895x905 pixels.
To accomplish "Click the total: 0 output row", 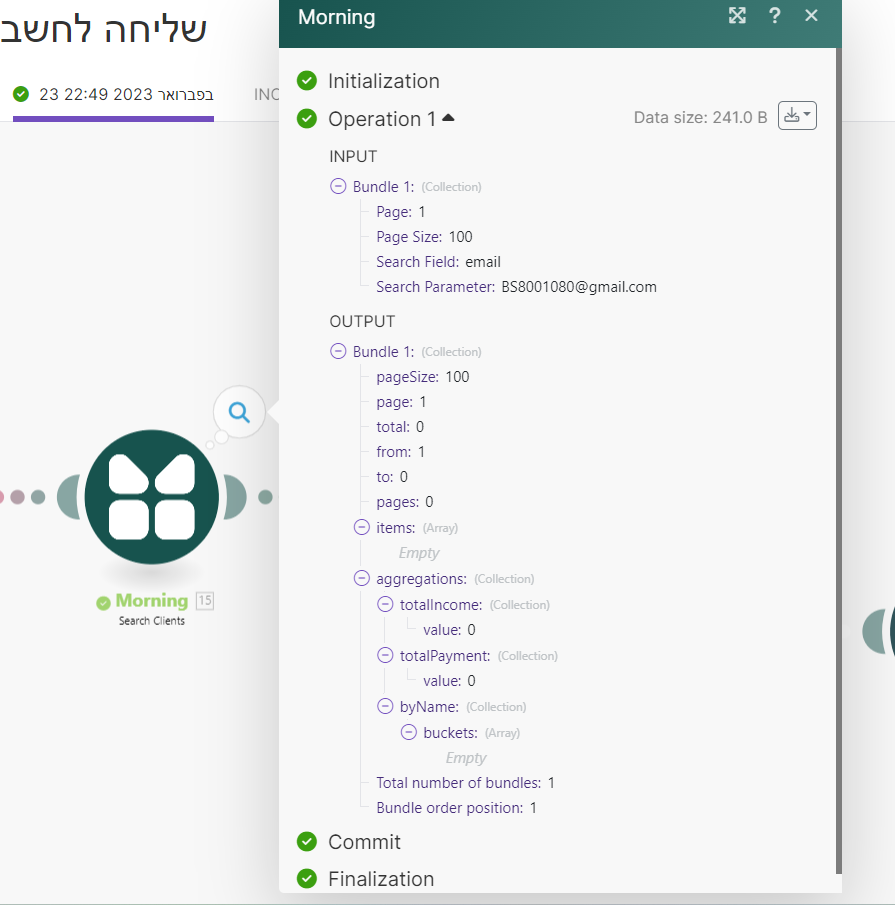I will pyautogui.click(x=400, y=427).
